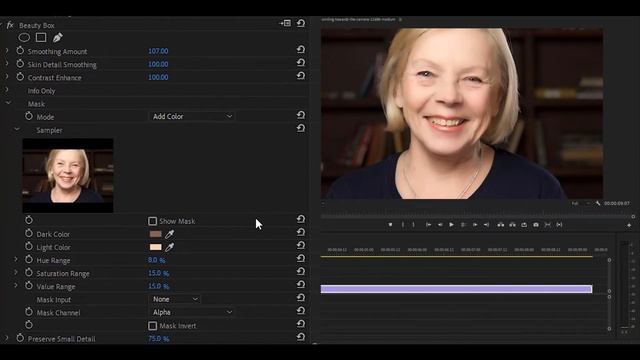The height and width of the screenshot is (360, 640).
Task: Reset the Beauty Box effect
Action: tap(301, 23)
